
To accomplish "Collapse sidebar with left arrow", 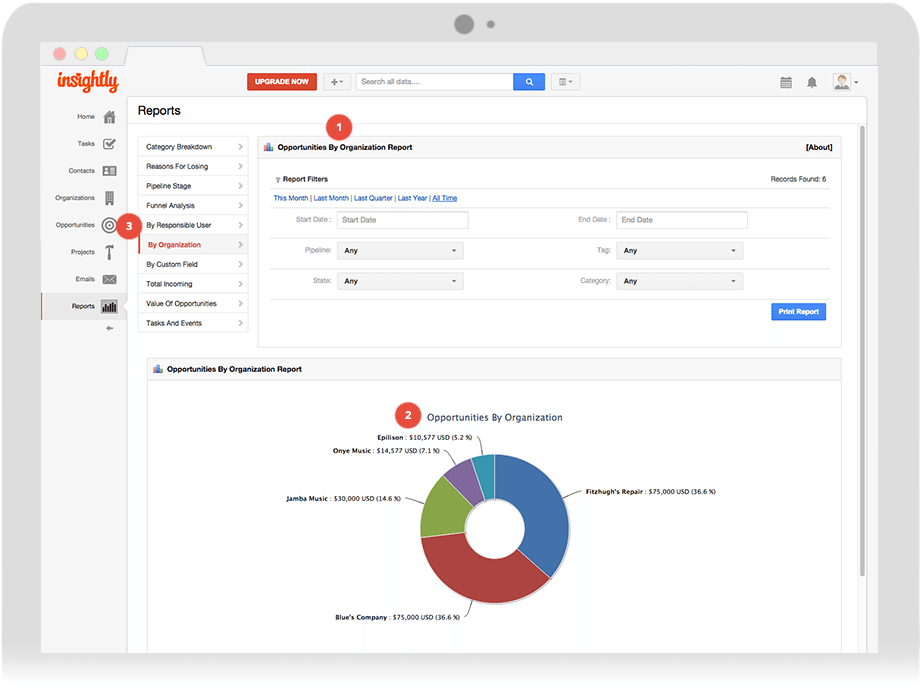I will point(109,328).
